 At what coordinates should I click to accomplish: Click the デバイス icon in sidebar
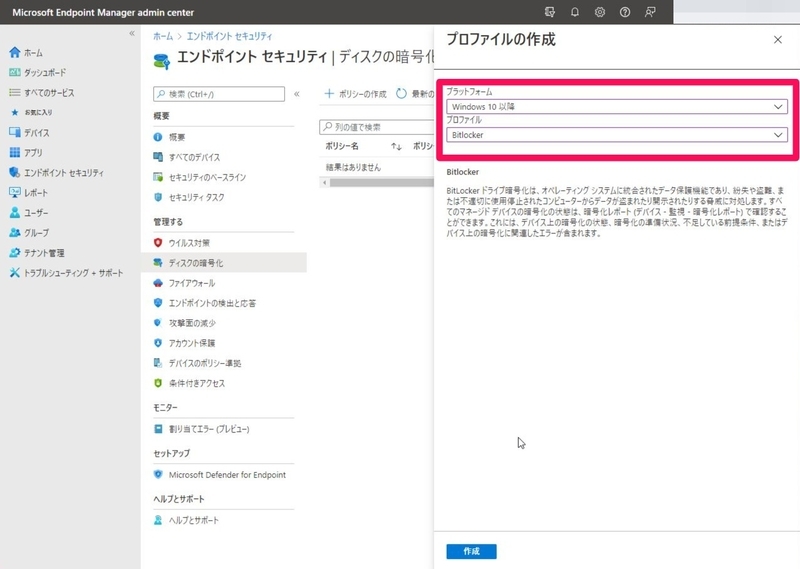coord(15,133)
